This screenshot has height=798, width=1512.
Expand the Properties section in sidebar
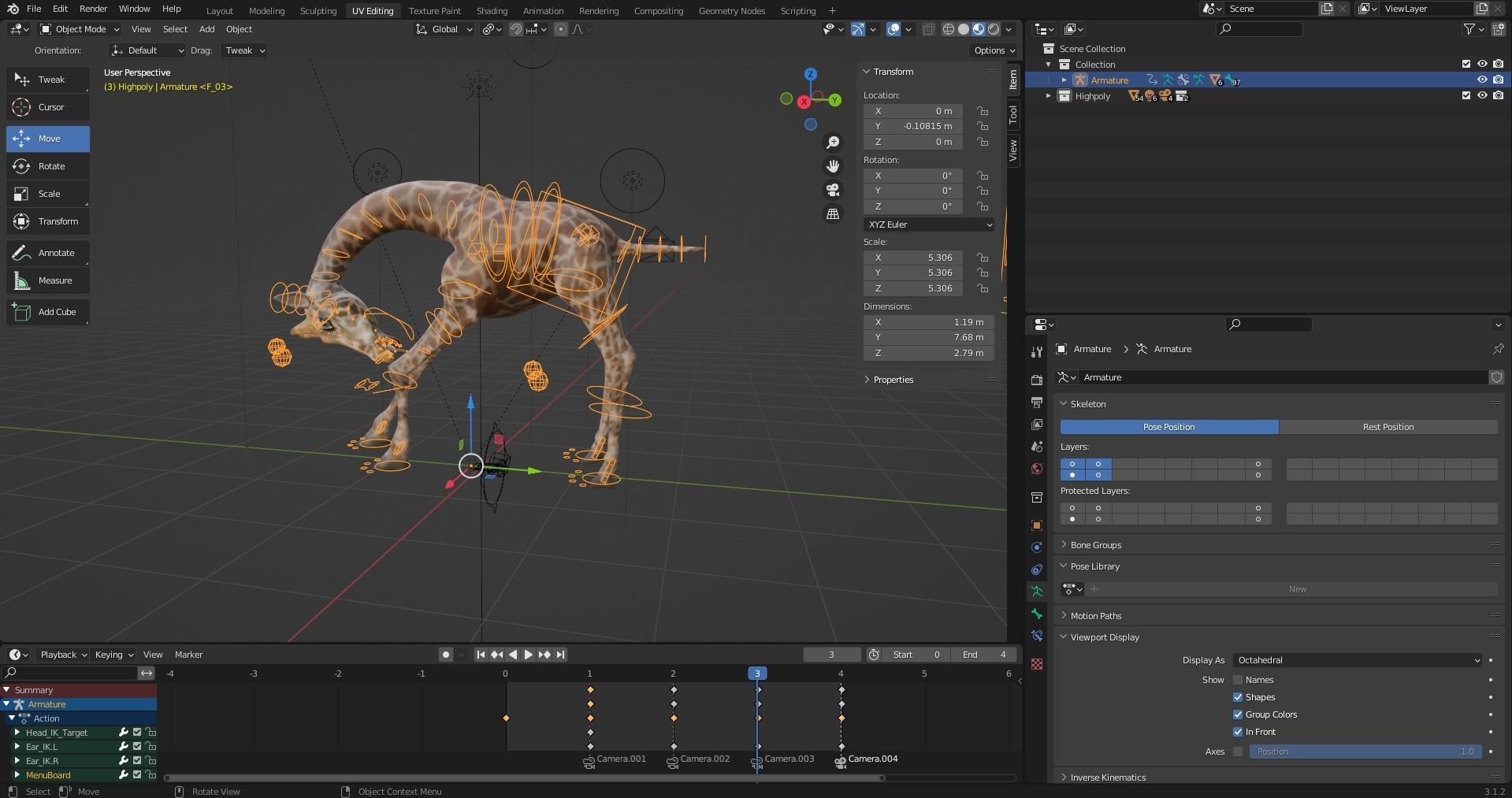[x=893, y=380]
